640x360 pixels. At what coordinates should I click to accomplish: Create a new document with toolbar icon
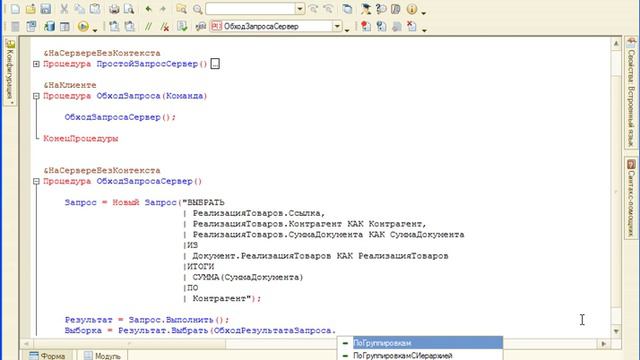tap(15, 9)
